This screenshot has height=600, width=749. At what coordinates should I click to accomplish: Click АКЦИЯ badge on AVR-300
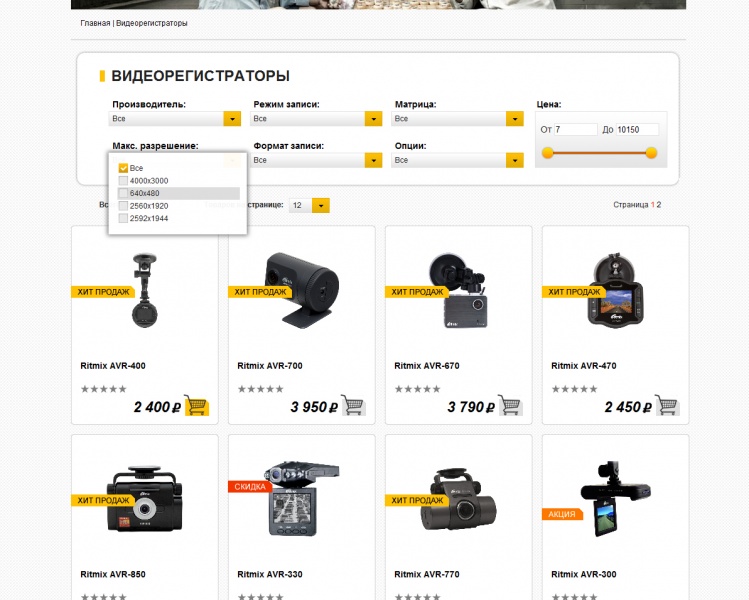[562, 514]
